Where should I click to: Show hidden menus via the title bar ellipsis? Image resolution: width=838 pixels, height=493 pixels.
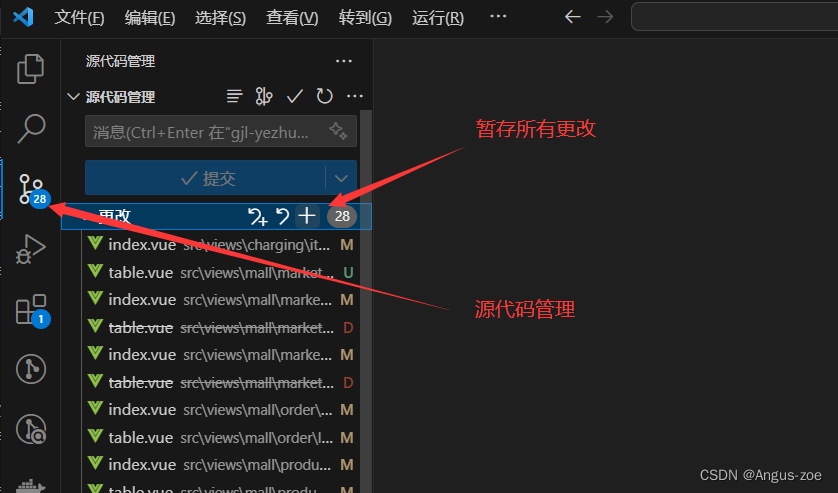498,16
